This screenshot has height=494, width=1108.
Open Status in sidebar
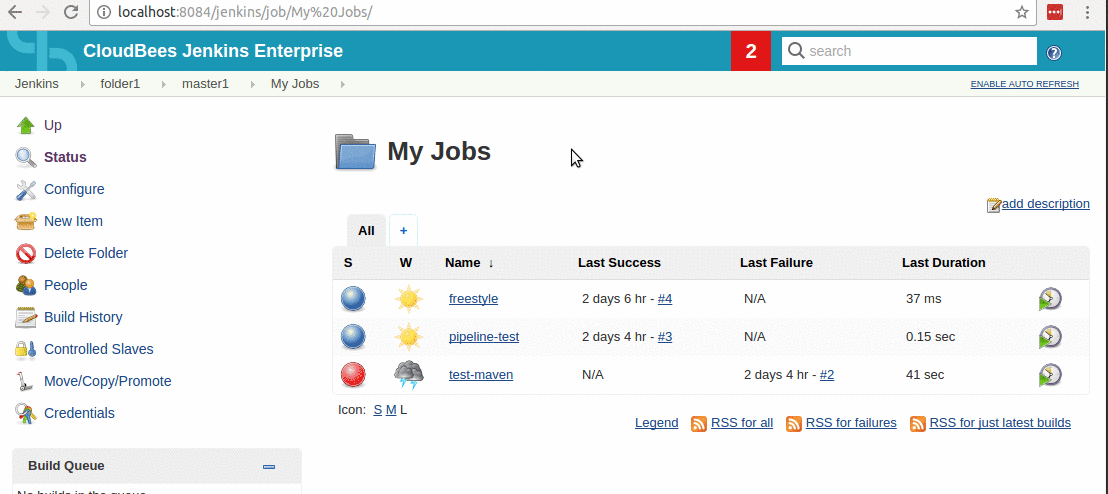65,158
